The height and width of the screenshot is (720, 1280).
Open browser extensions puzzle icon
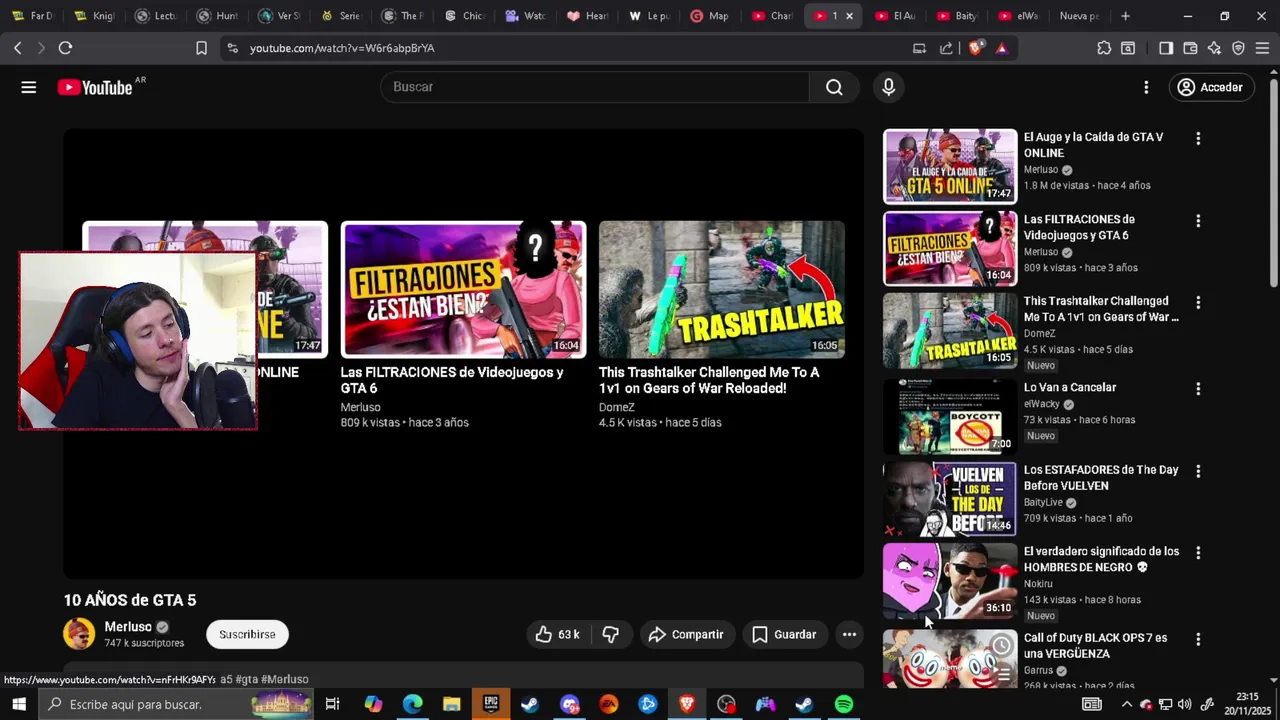(1104, 48)
